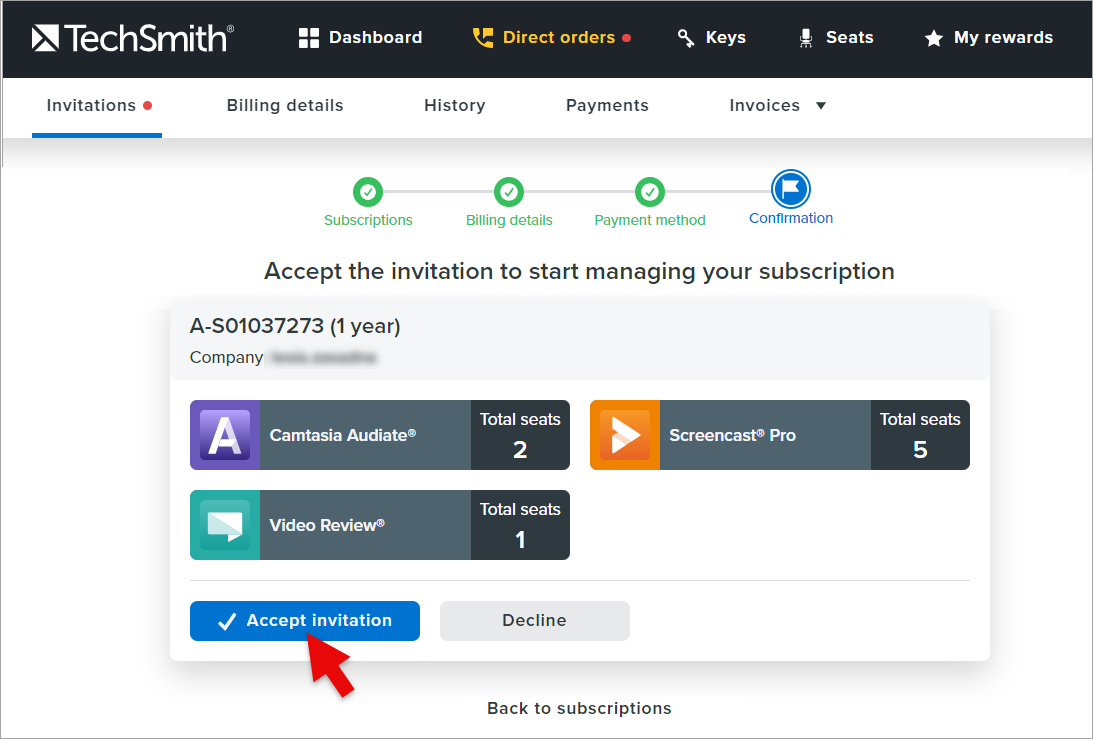
Task: Click the Camtasia Audiate product icon
Action: pos(225,435)
